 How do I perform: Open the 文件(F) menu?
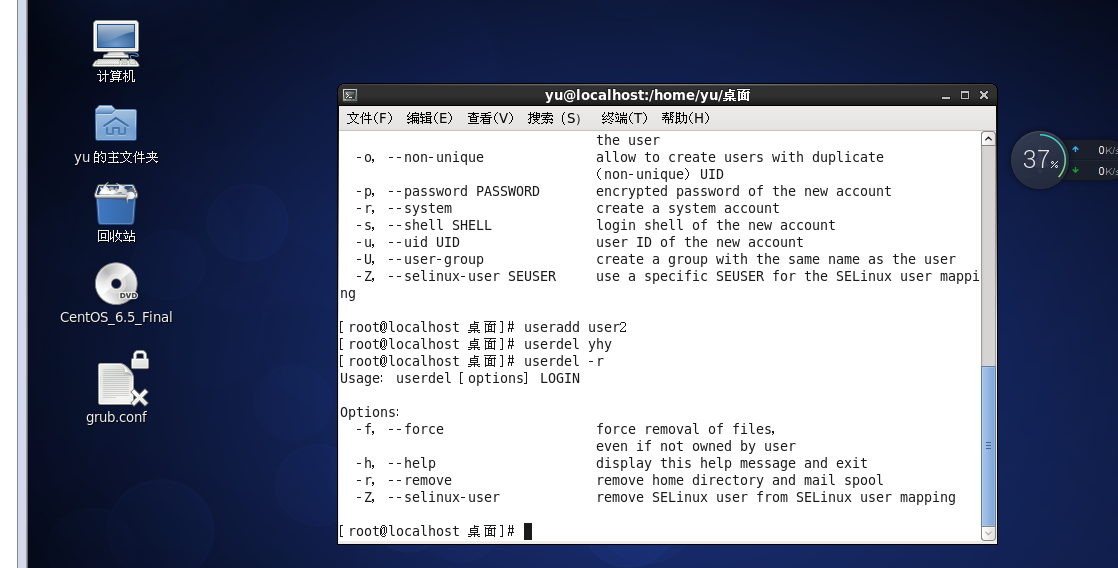369,118
